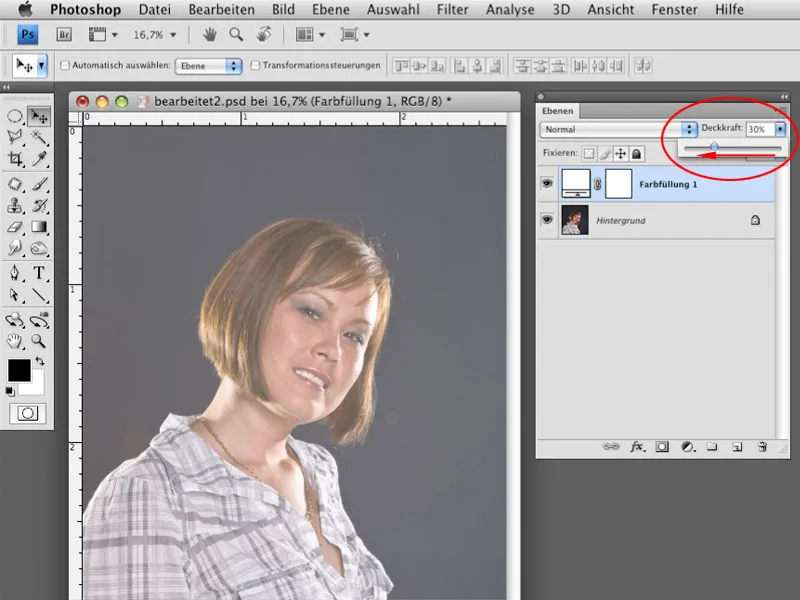Screen dimensions: 800x600
Task: Select the Type tool
Action: [39, 273]
